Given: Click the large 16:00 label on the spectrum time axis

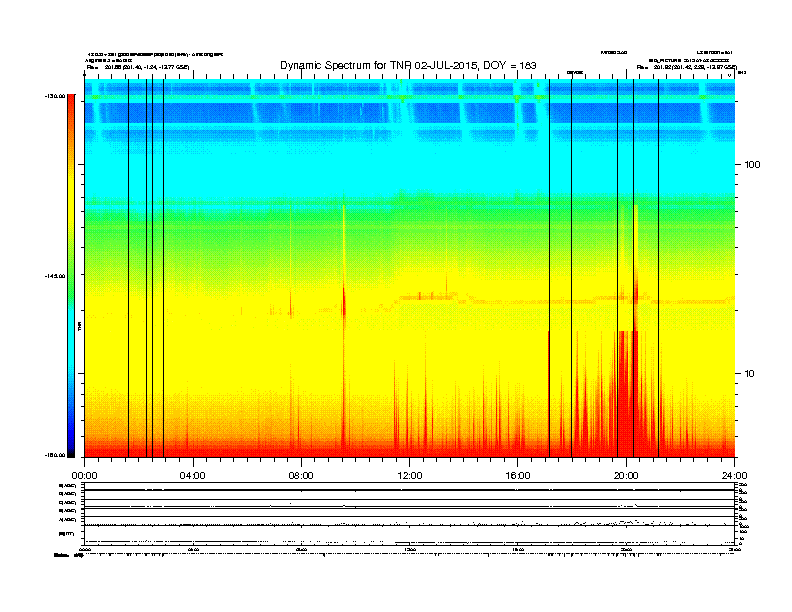Looking at the screenshot, I should coord(518,476).
